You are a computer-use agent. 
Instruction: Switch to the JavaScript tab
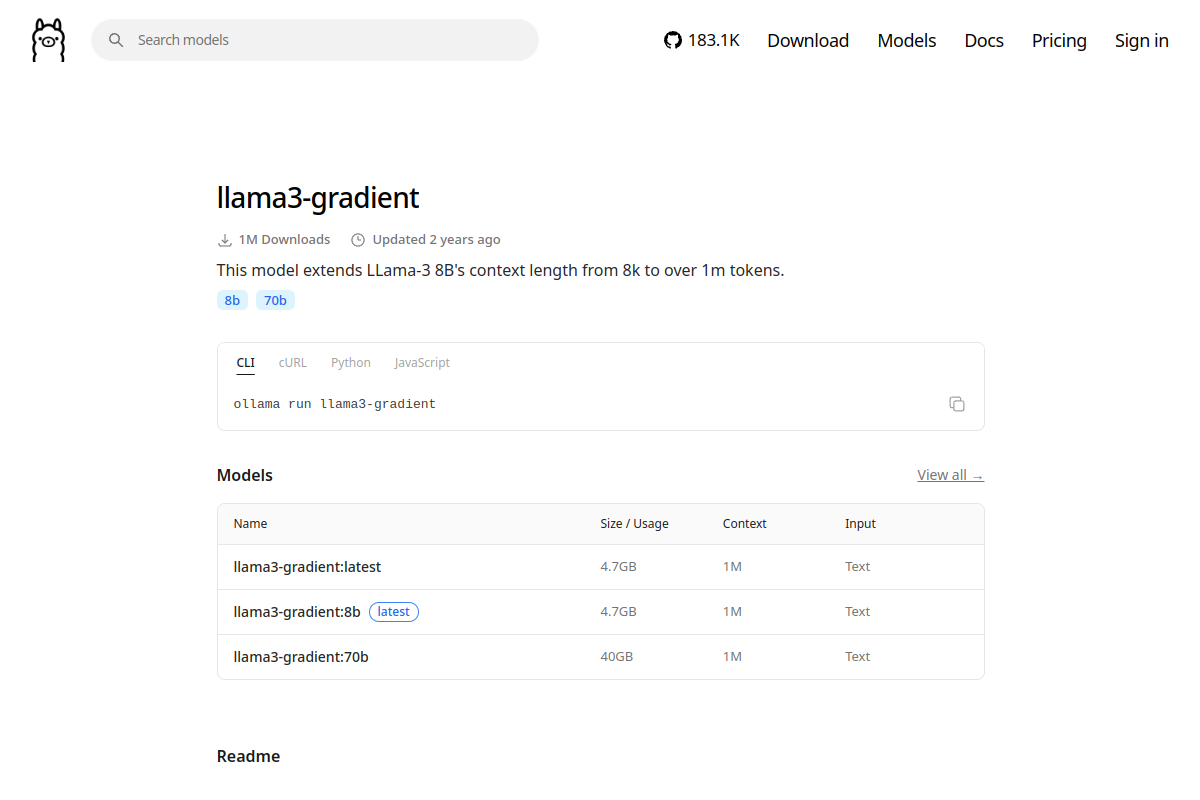coord(422,363)
